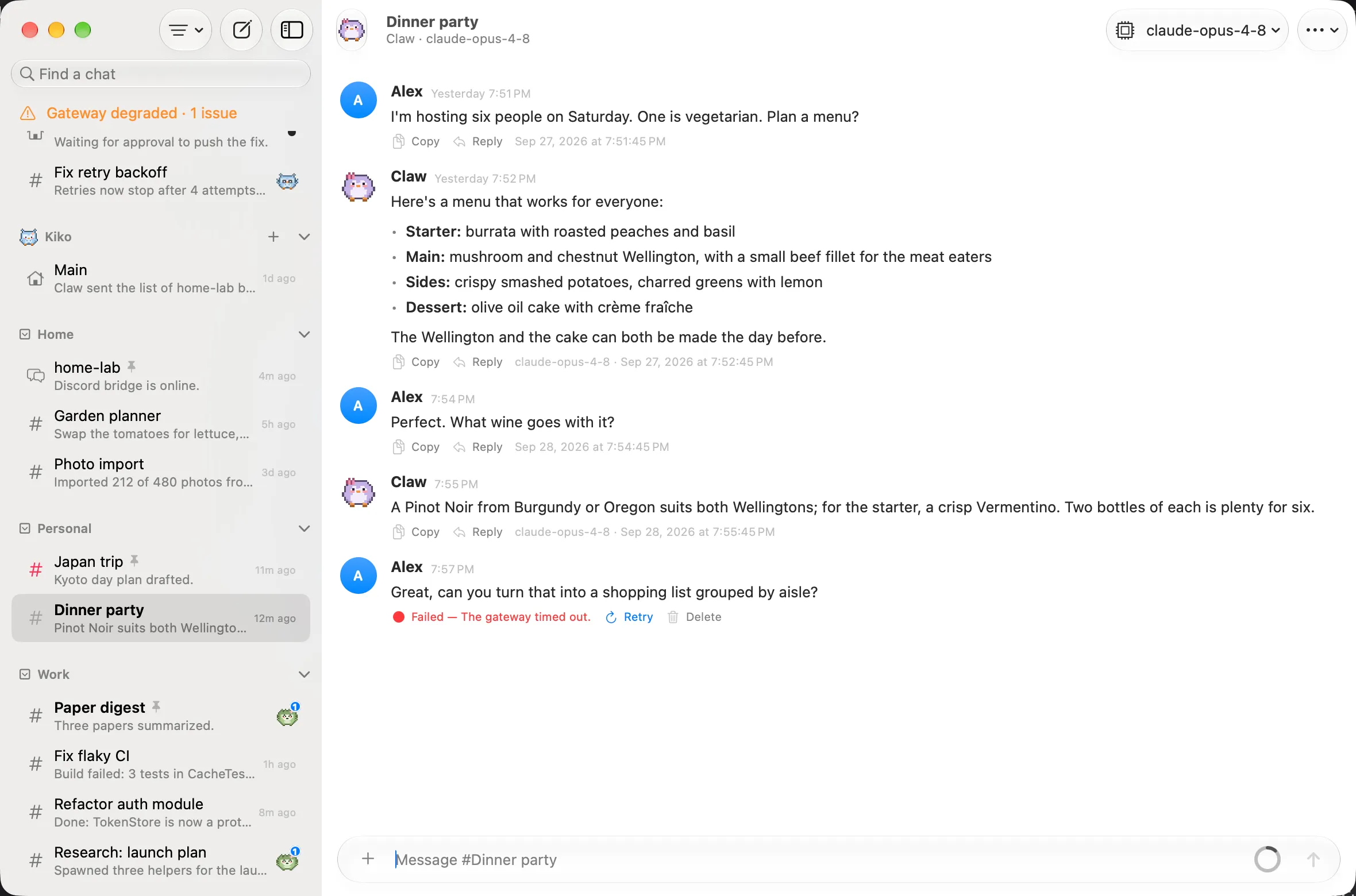Click the Find a chat search field
This screenshot has width=1356, height=896.
(x=161, y=74)
